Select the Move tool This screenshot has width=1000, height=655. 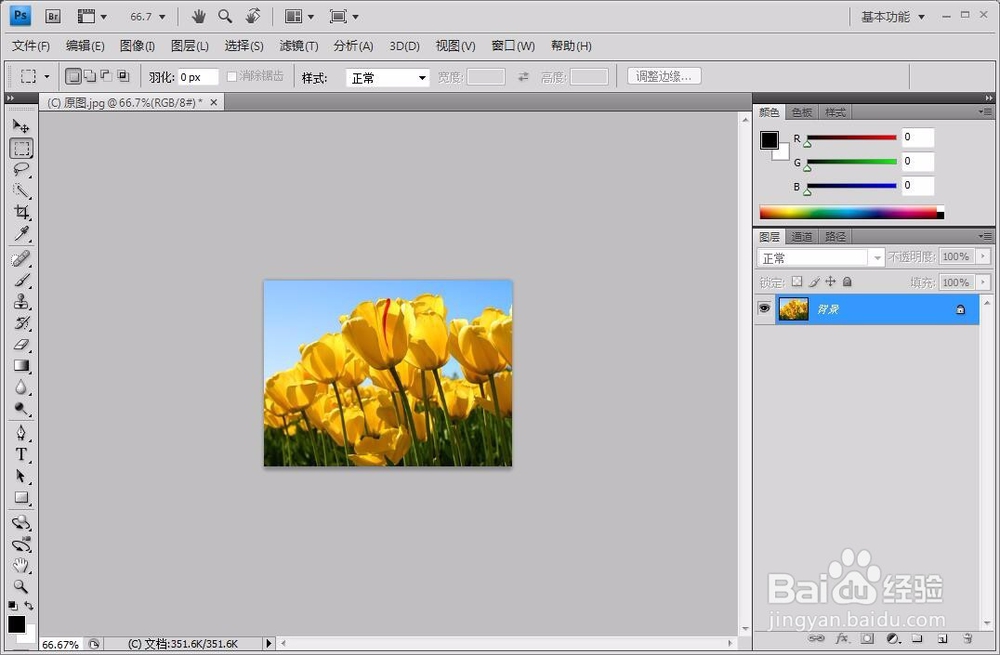point(21,126)
